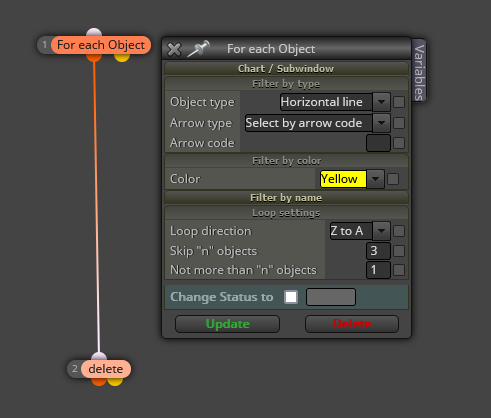
Task: Click the orange output connector under 'delete'
Action: pyautogui.click(x=99, y=382)
